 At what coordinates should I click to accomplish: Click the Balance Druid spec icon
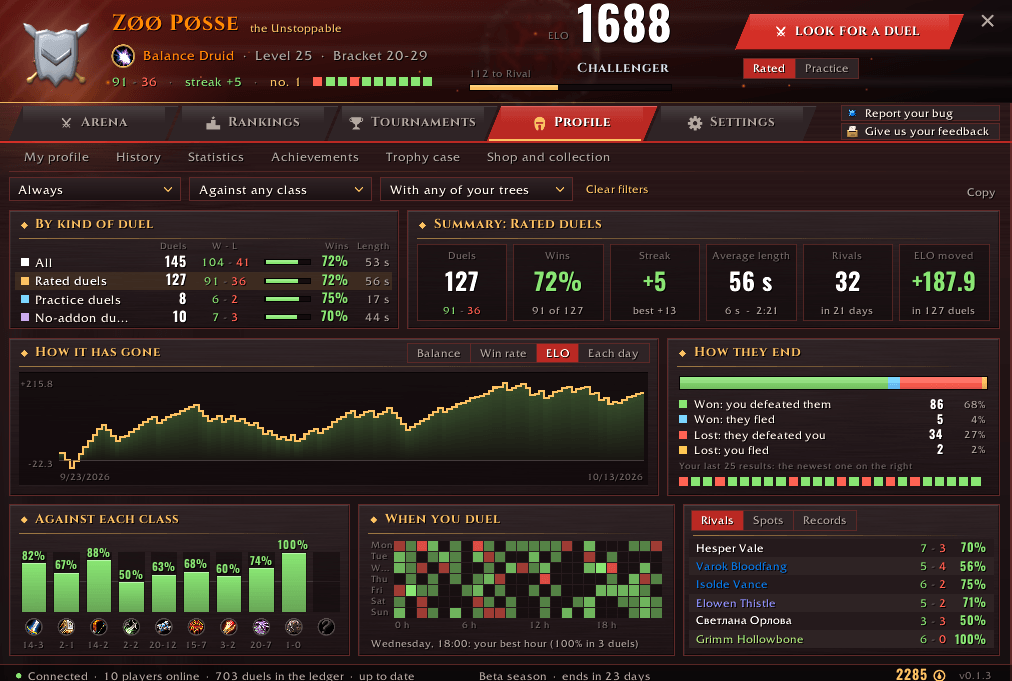(x=123, y=56)
